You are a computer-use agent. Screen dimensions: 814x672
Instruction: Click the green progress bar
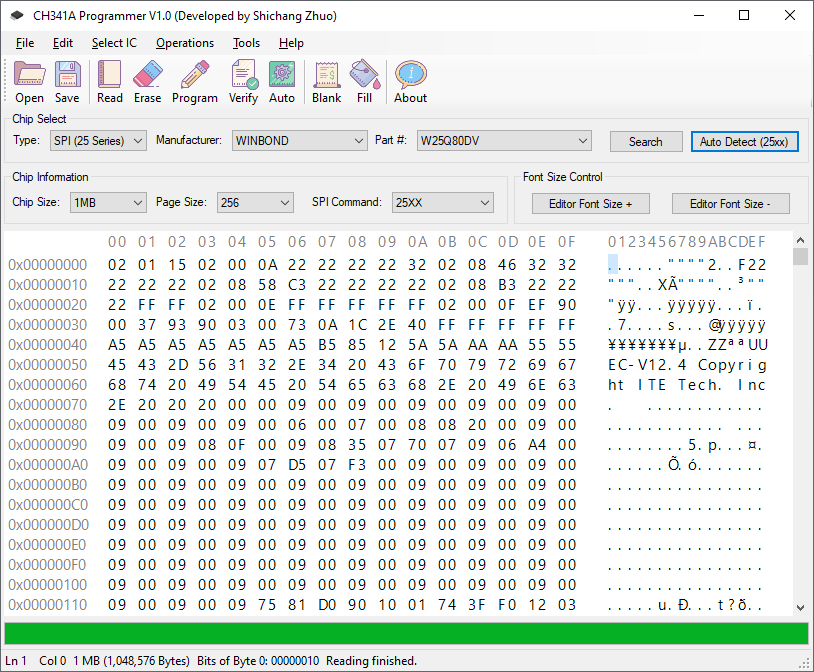[406, 634]
